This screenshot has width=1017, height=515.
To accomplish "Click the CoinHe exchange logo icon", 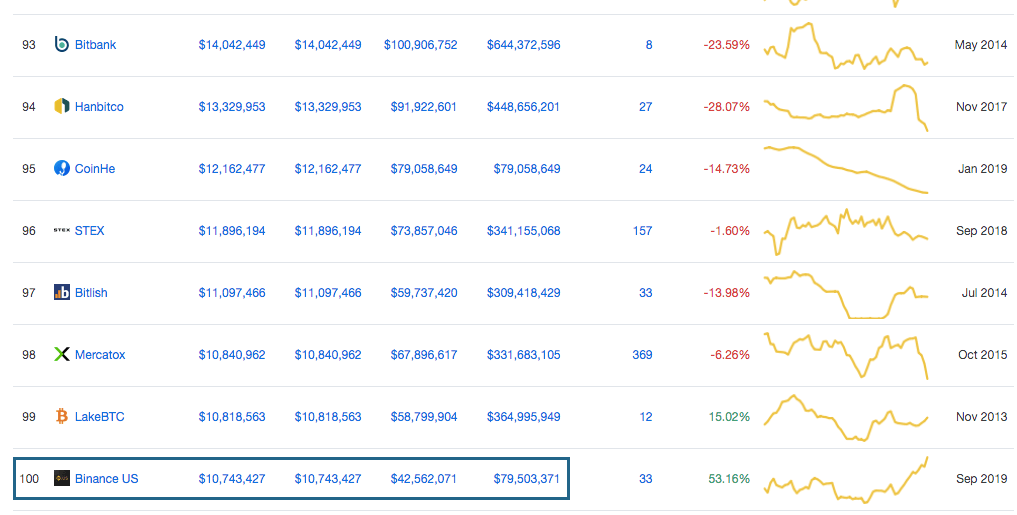I will click(62, 169).
